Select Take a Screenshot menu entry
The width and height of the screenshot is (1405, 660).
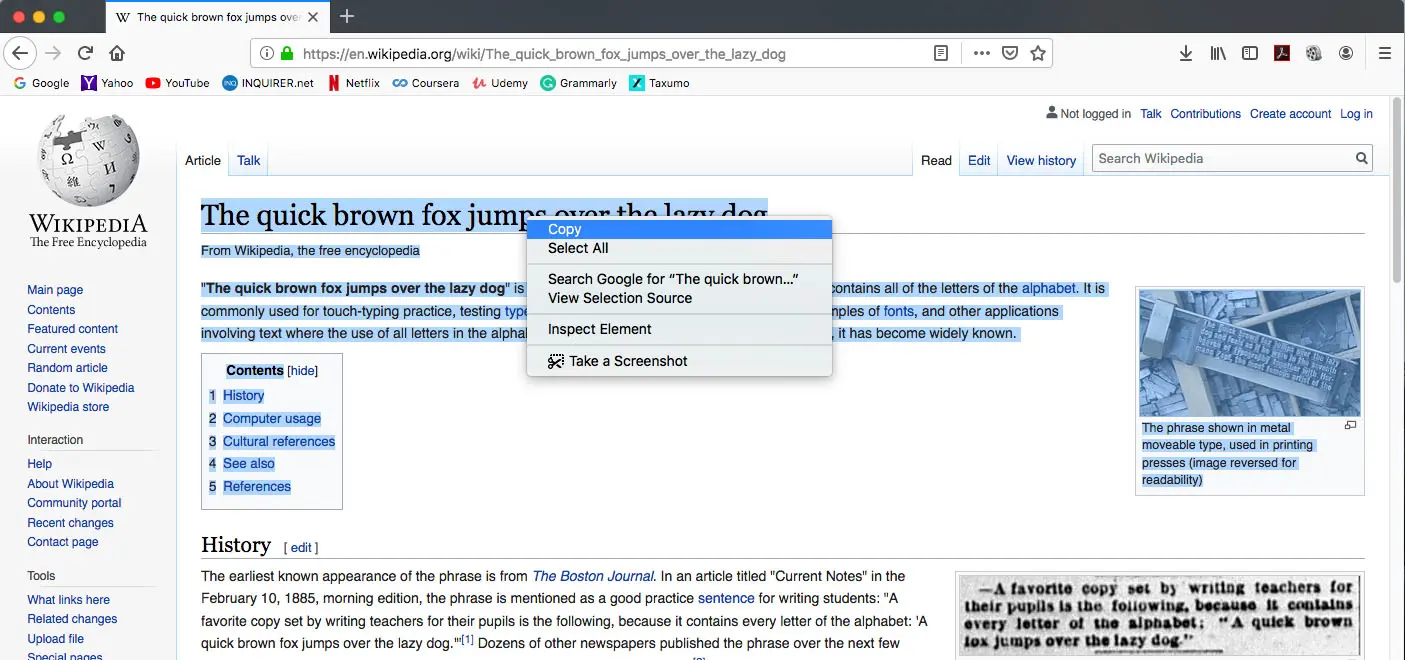(x=628, y=361)
